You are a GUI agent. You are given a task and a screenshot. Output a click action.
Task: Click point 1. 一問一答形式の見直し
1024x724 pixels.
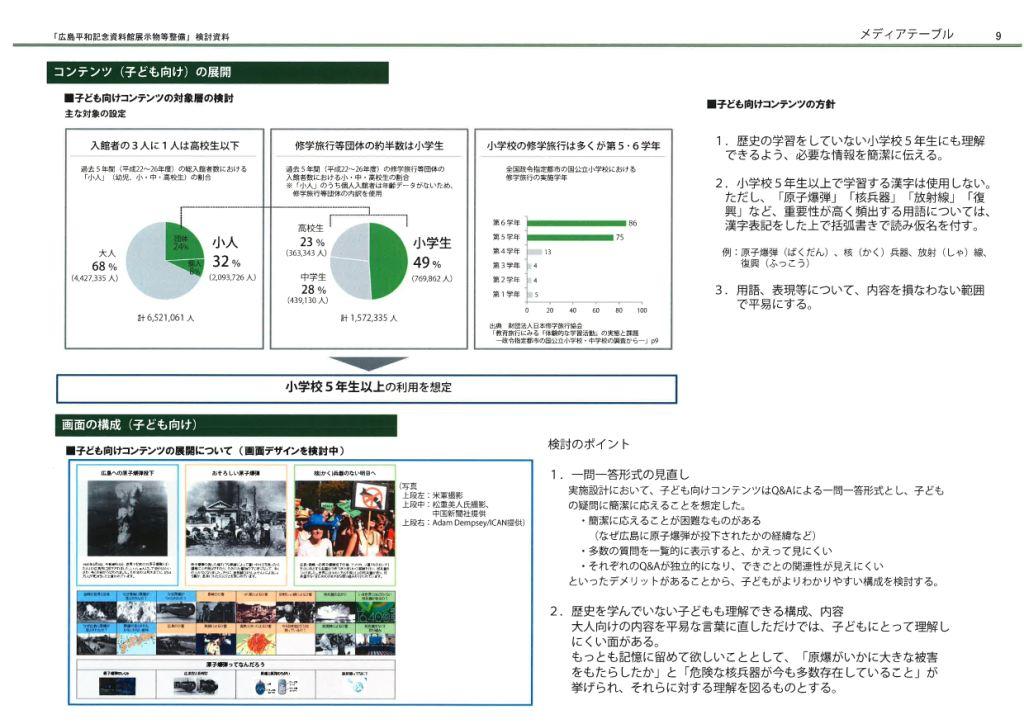click(x=619, y=475)
